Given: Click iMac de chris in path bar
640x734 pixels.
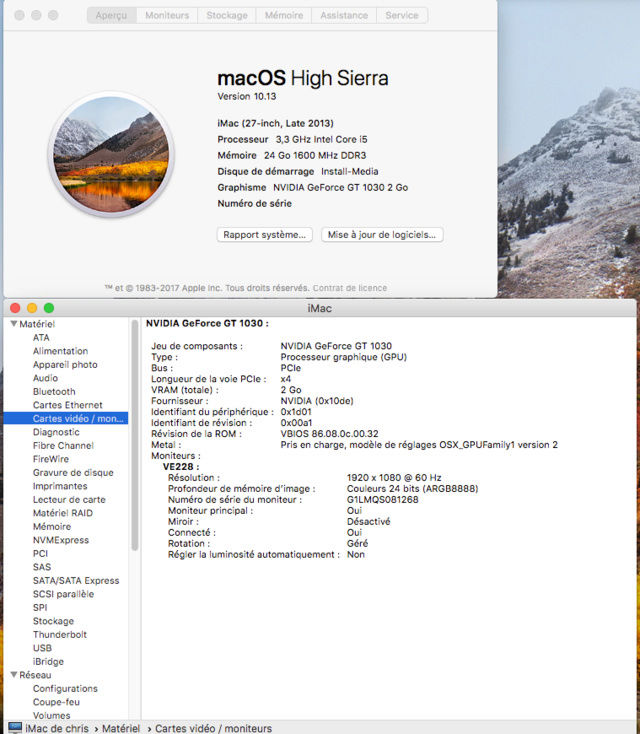Looking at the screenshot, I should pyautogui.click(x=57, y=728).
